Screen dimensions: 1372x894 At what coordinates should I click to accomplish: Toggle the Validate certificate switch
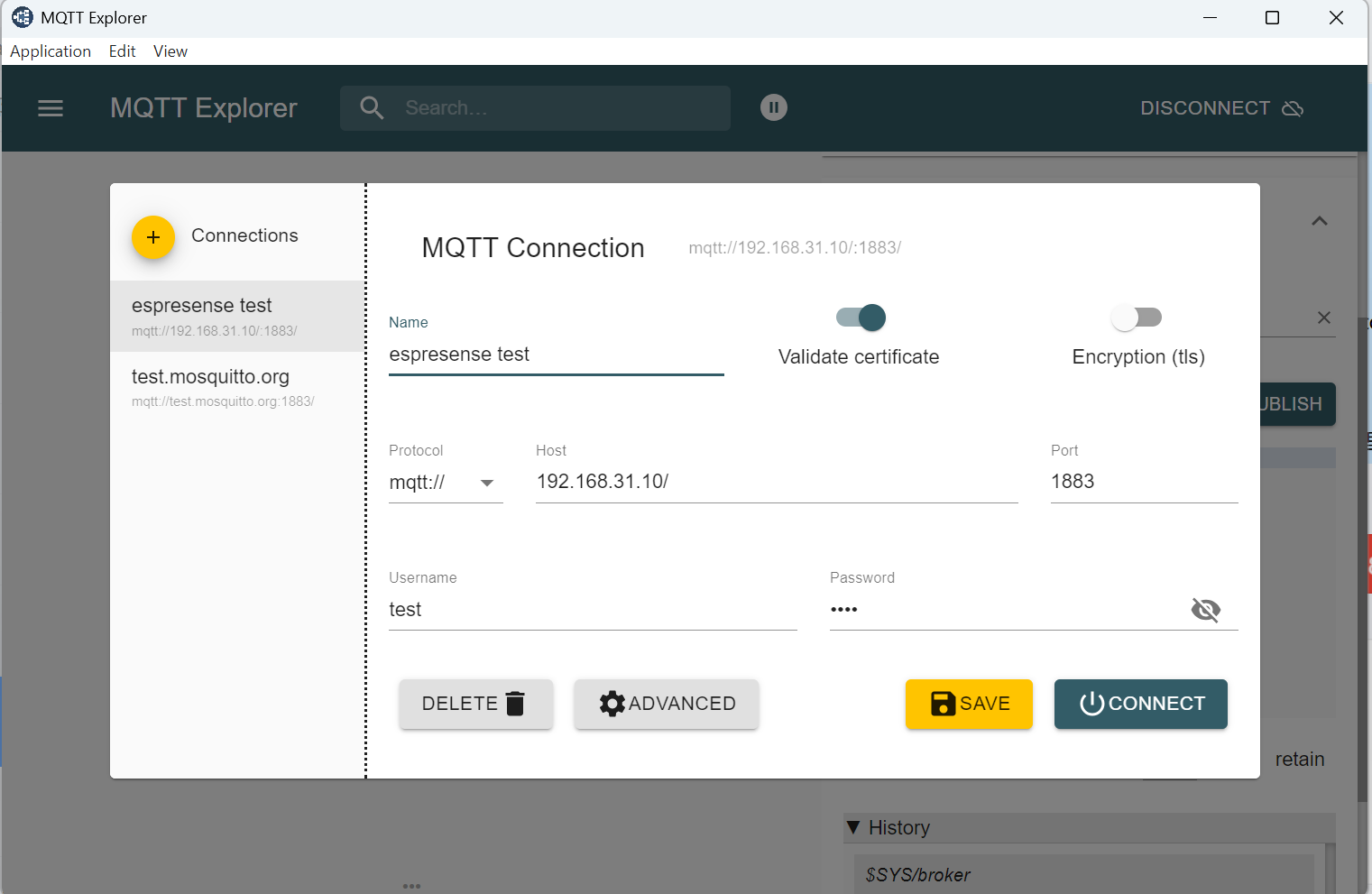coord(861,318)
